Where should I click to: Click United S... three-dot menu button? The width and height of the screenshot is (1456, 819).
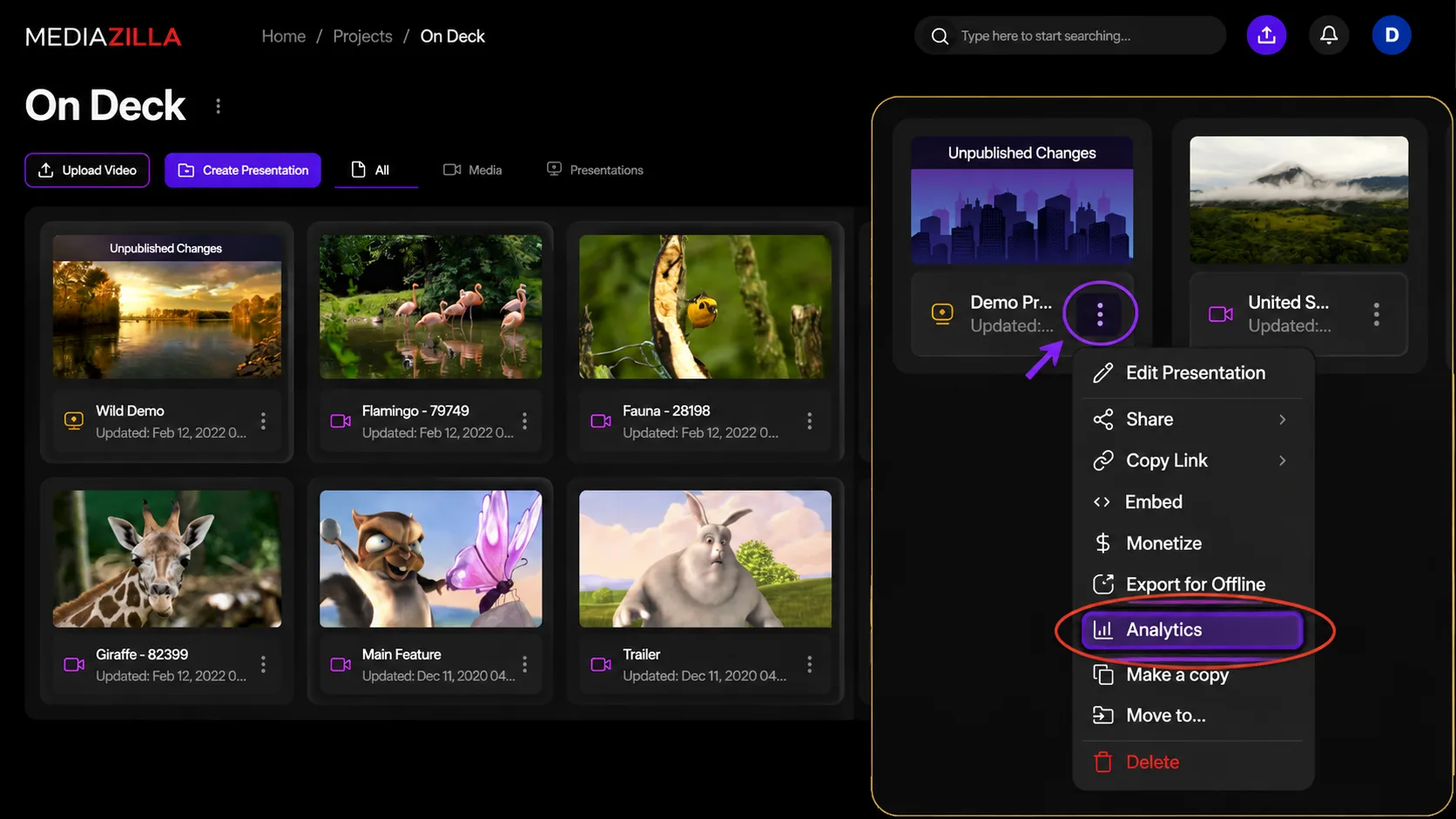pyautogui.click(x=1376, y=314)
